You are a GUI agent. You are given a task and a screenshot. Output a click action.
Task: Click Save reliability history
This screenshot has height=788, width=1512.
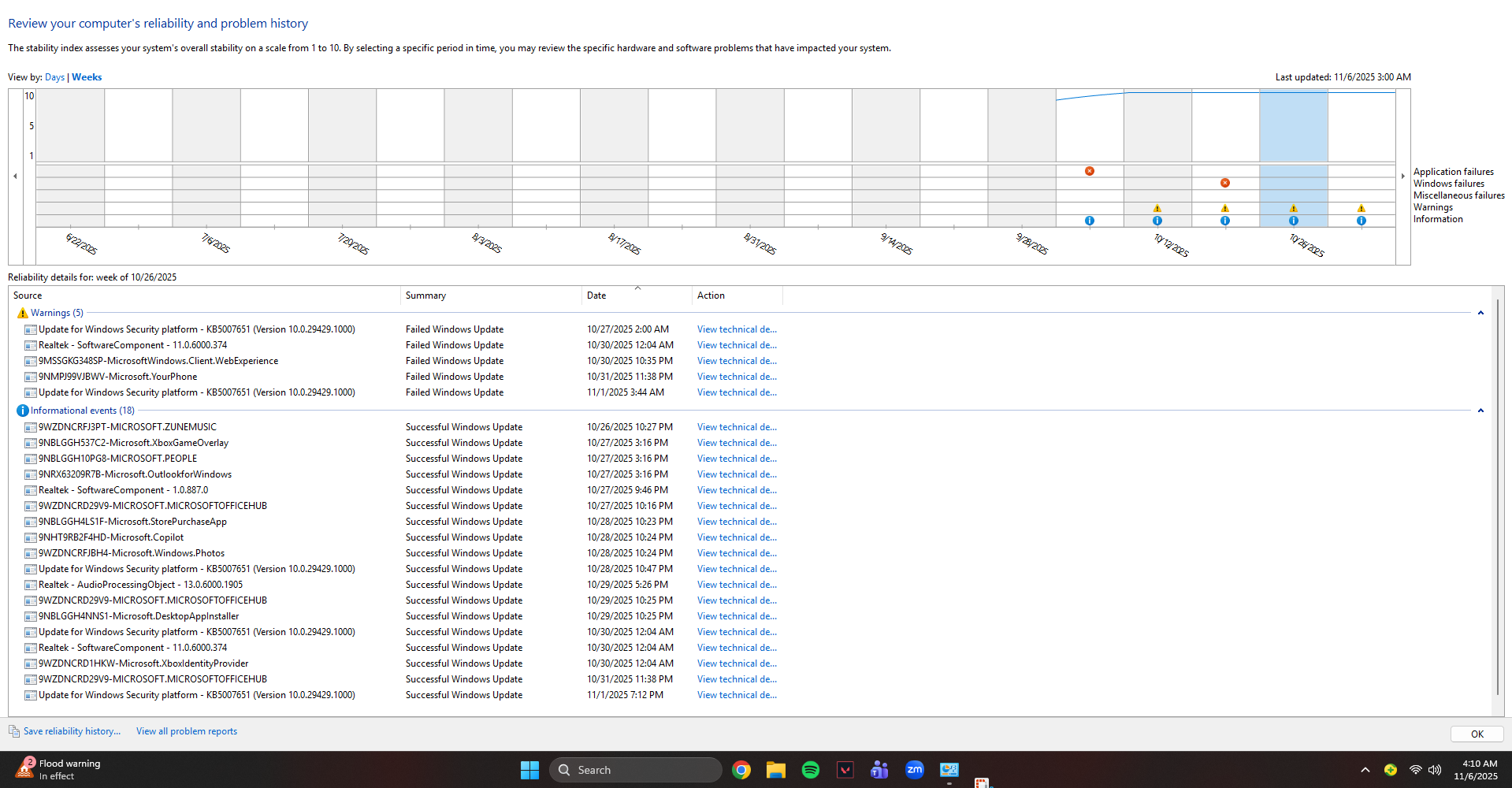[x=72, y=730]
